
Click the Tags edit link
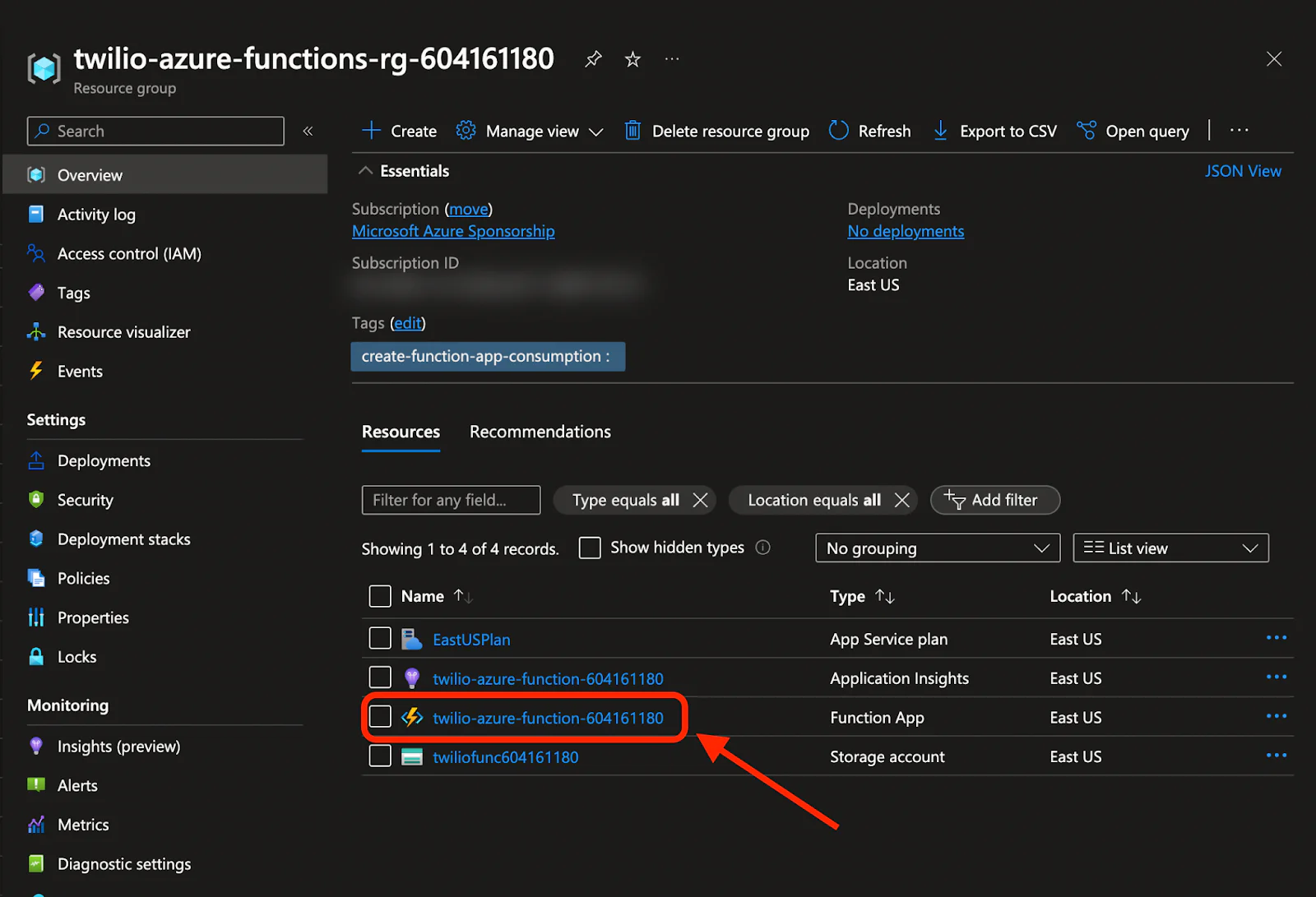click(x=408, y=323)
